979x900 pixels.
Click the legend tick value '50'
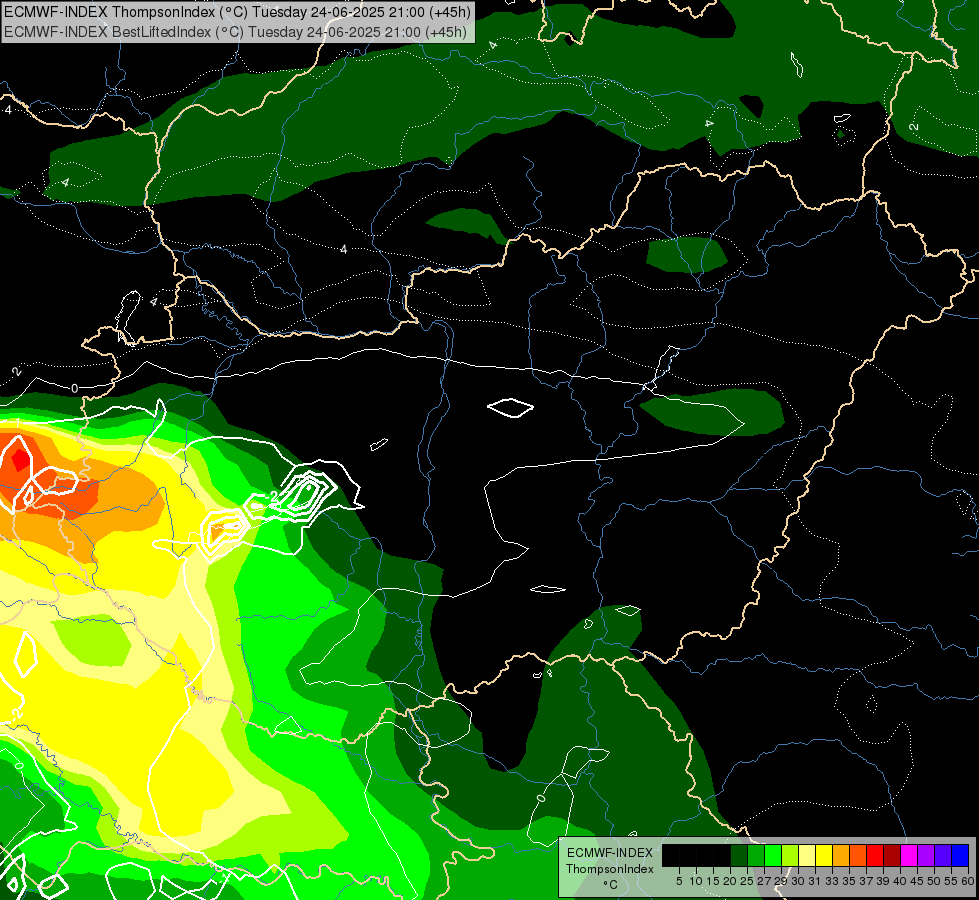pos(935,881)
